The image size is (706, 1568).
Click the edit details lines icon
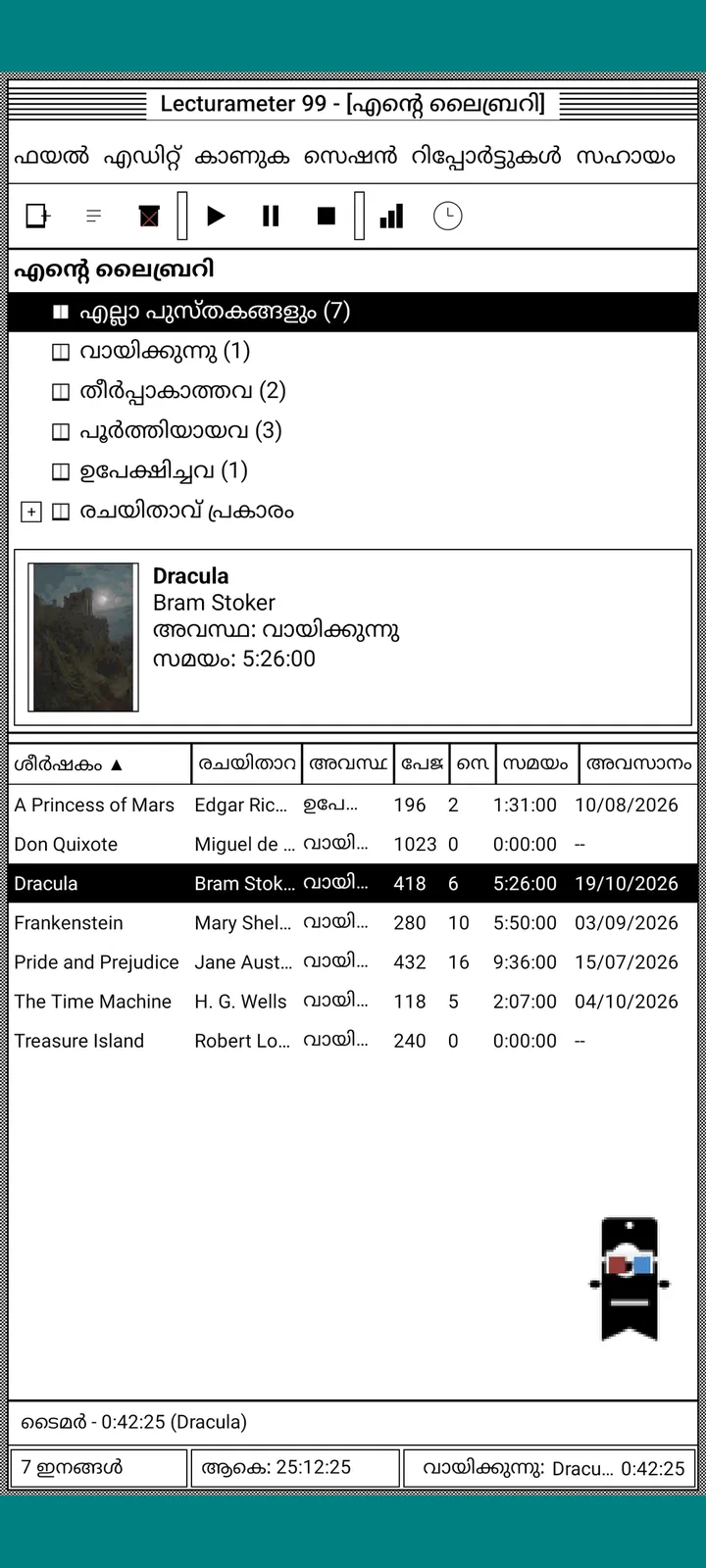click(94, 216)
